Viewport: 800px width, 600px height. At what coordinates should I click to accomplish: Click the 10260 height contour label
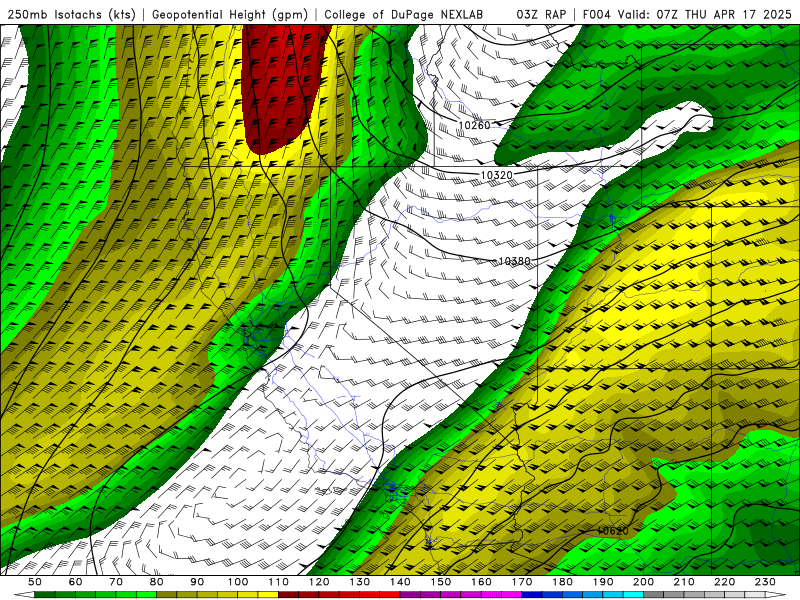click(x=474, y=126)
